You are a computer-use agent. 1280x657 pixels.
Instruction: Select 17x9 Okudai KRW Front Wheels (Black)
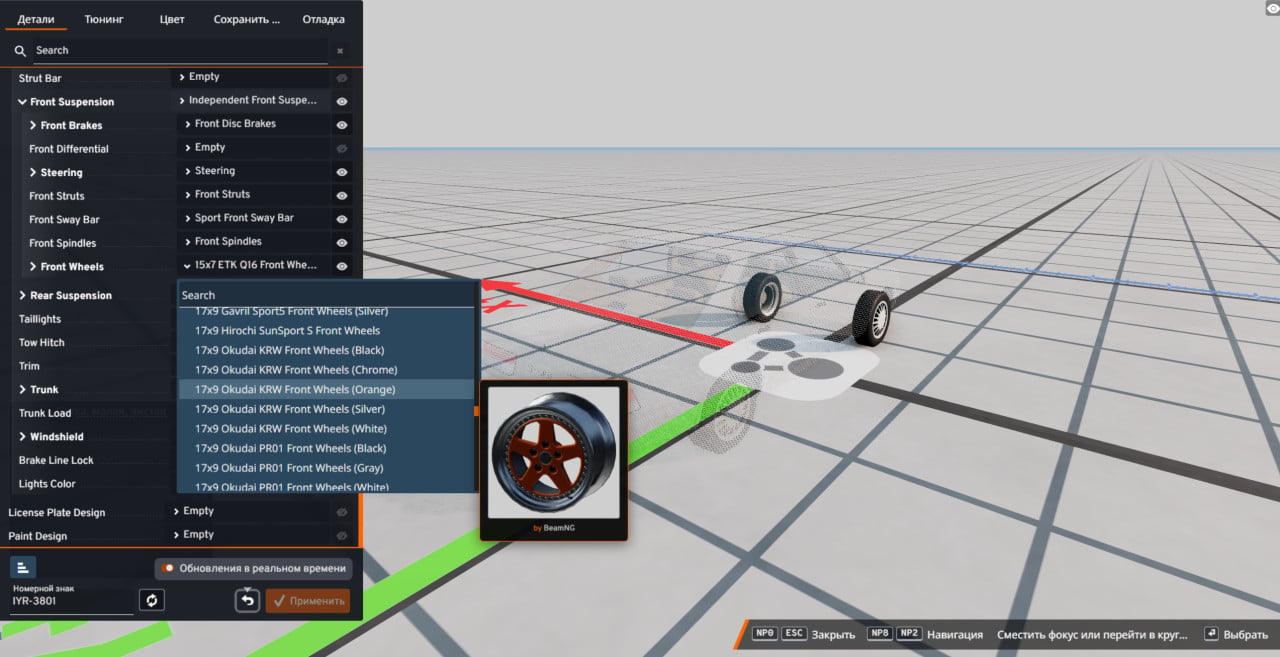[326, 350]
